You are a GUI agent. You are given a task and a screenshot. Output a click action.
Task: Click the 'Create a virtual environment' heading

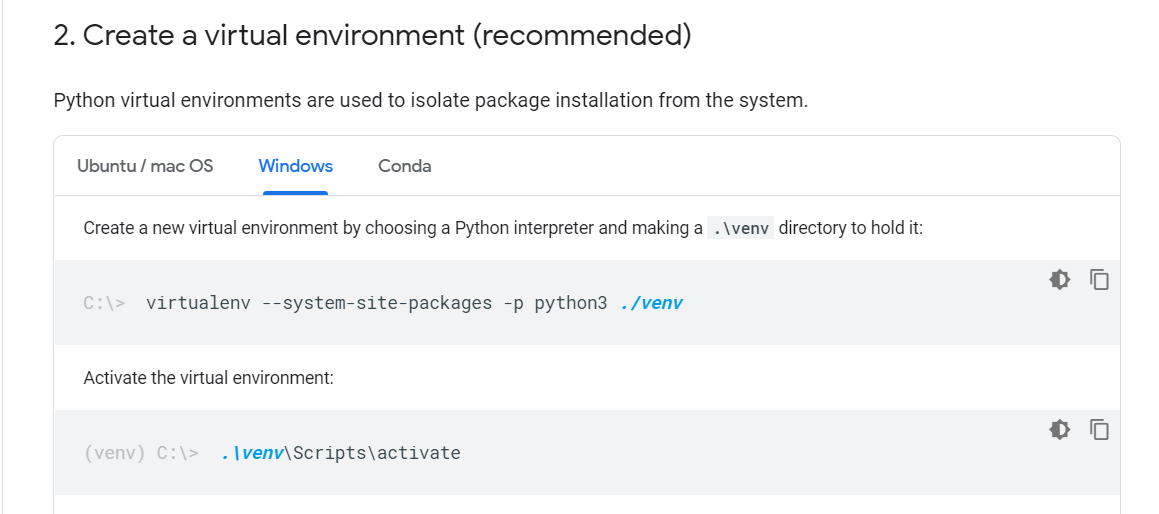click(x=372, y=36)
